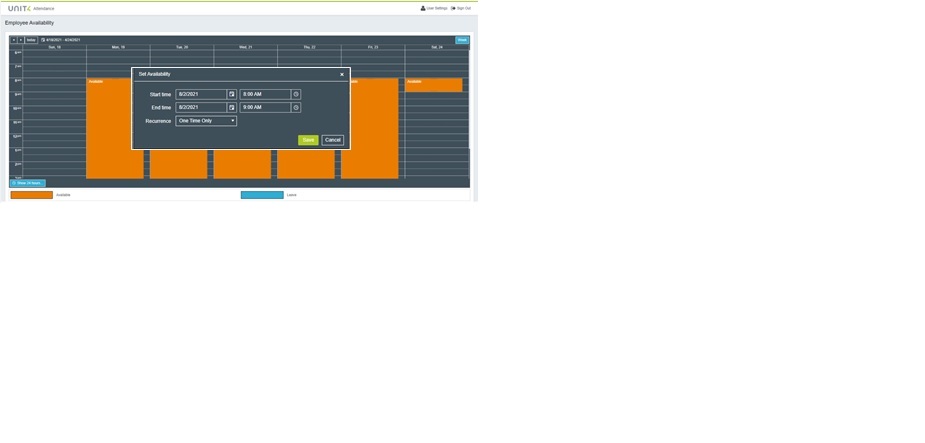Viewport: 925px width, 443px height.
Task: Click the blue Leave legend swatch
Action: [x=262, y=195]
